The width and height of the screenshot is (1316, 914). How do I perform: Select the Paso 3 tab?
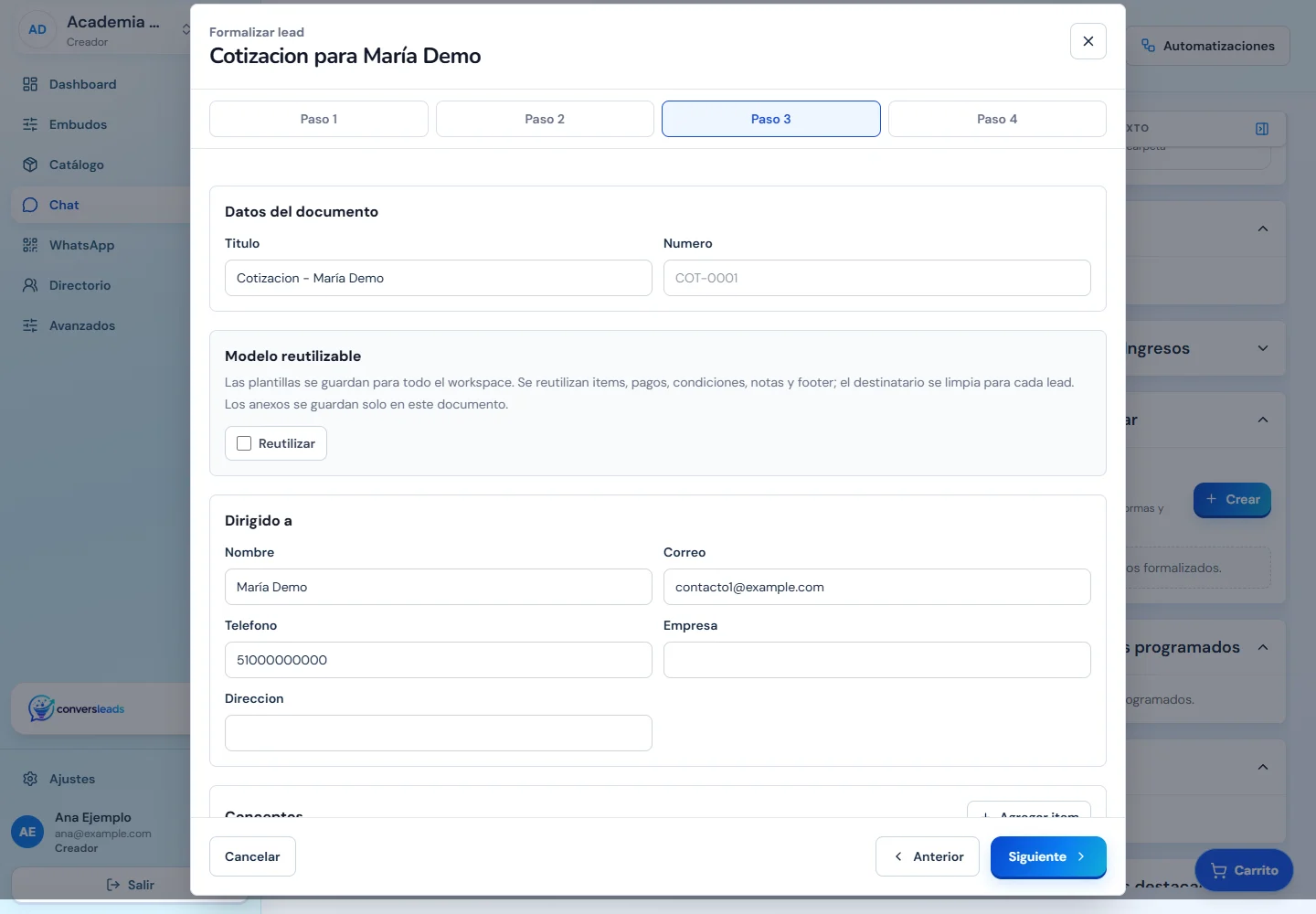click(x=771, y=119)
